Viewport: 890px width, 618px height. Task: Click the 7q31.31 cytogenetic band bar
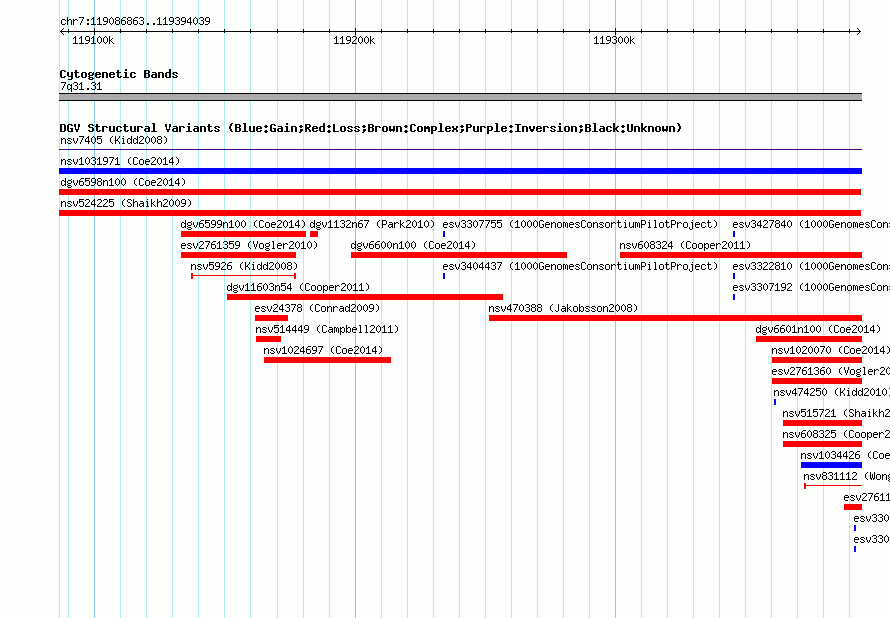pos(460,97)
